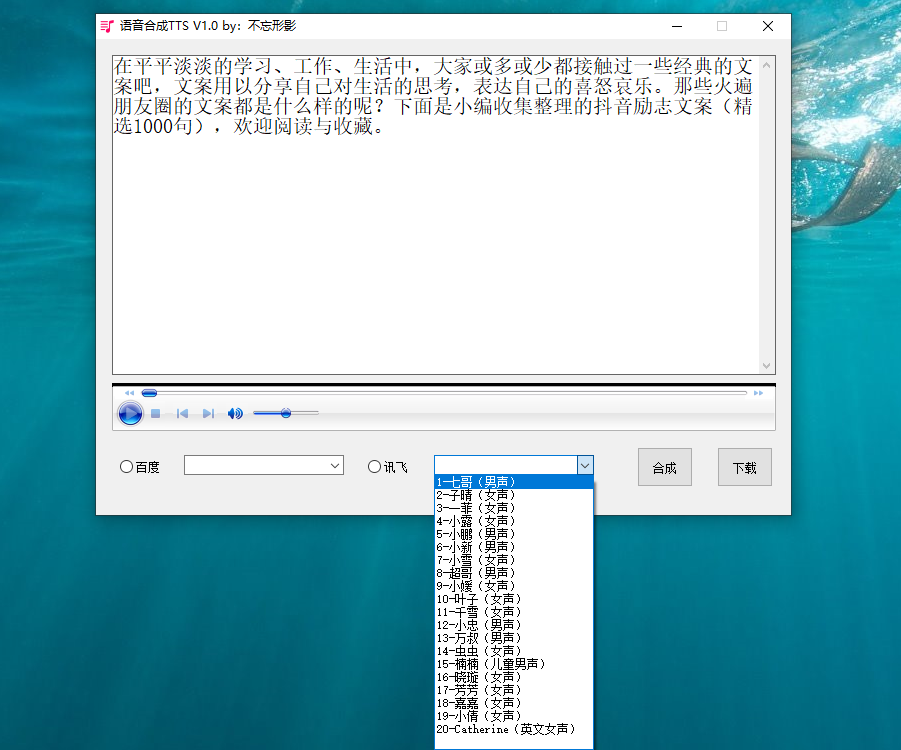Click the volume slider handle
Viewport: 901px width, 750px height.
point(286,413)
